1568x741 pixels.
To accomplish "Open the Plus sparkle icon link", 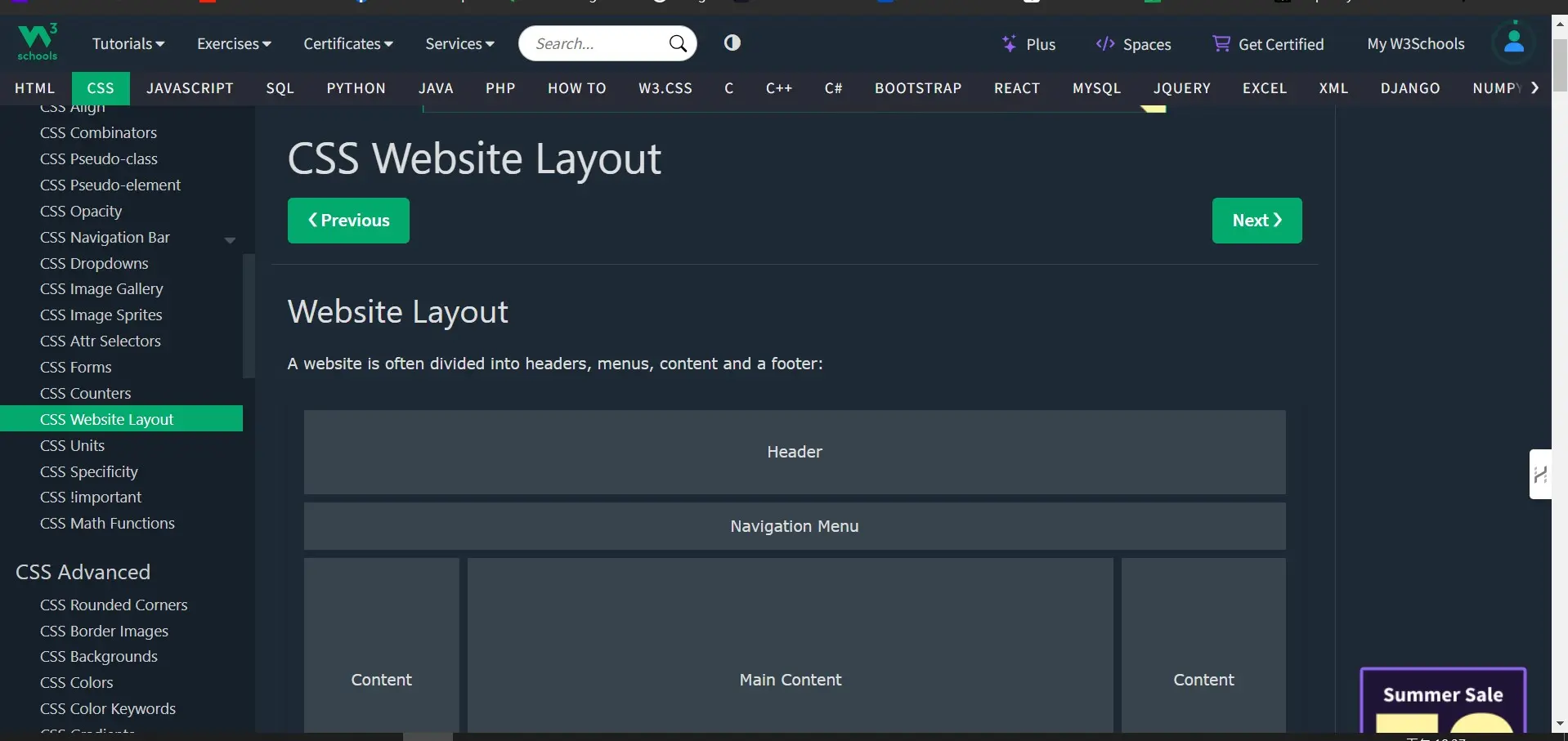I will (x=1010, y=44).
